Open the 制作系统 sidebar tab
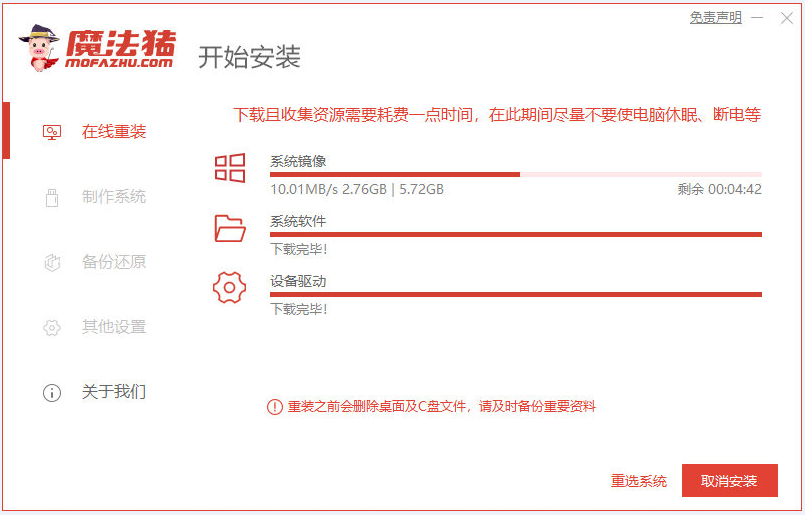The width and height of the screenshot is (805, 515). tap(113, 197)
